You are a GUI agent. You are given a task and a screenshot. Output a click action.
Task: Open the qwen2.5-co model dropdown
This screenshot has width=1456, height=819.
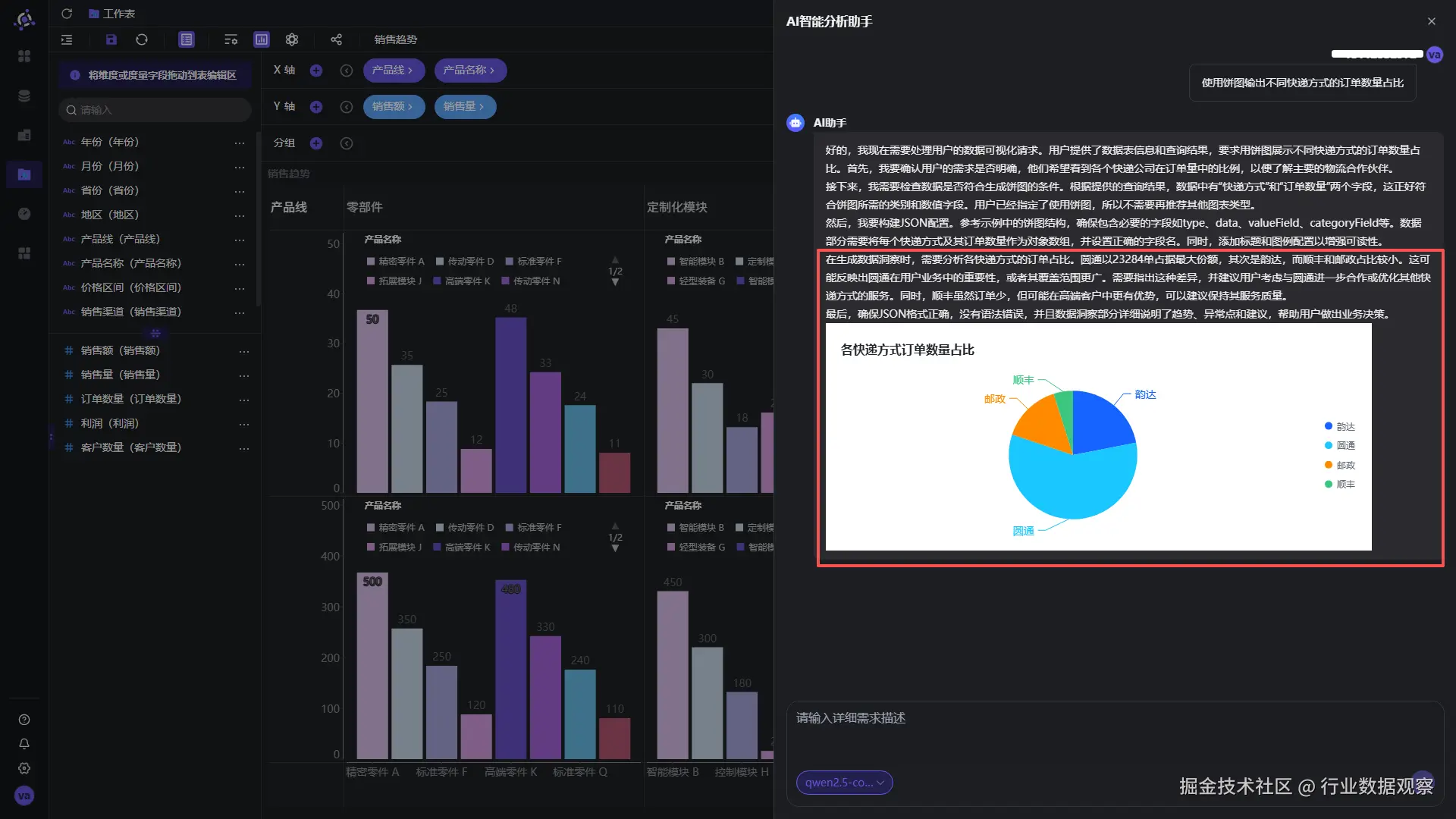pos(844,783)
